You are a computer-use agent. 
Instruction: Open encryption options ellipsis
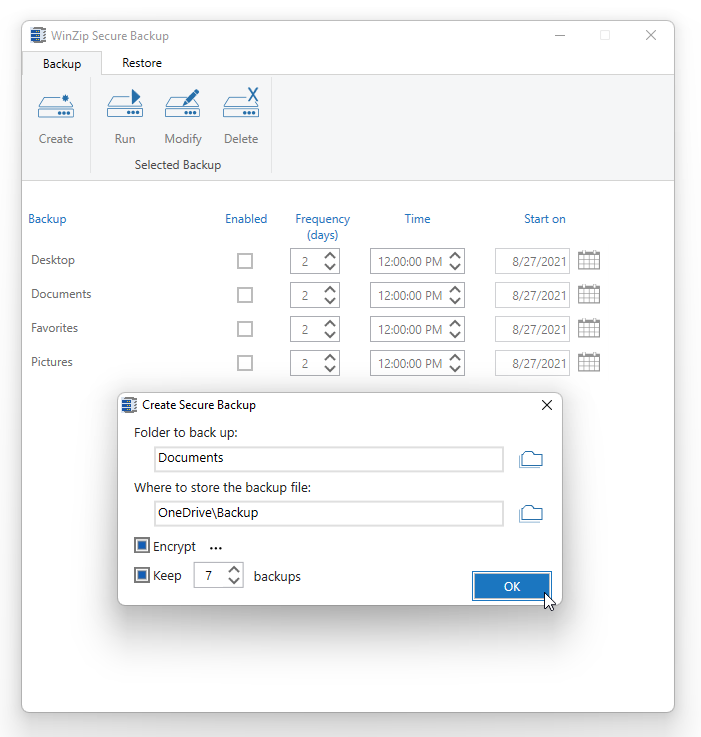click(216, 548)
